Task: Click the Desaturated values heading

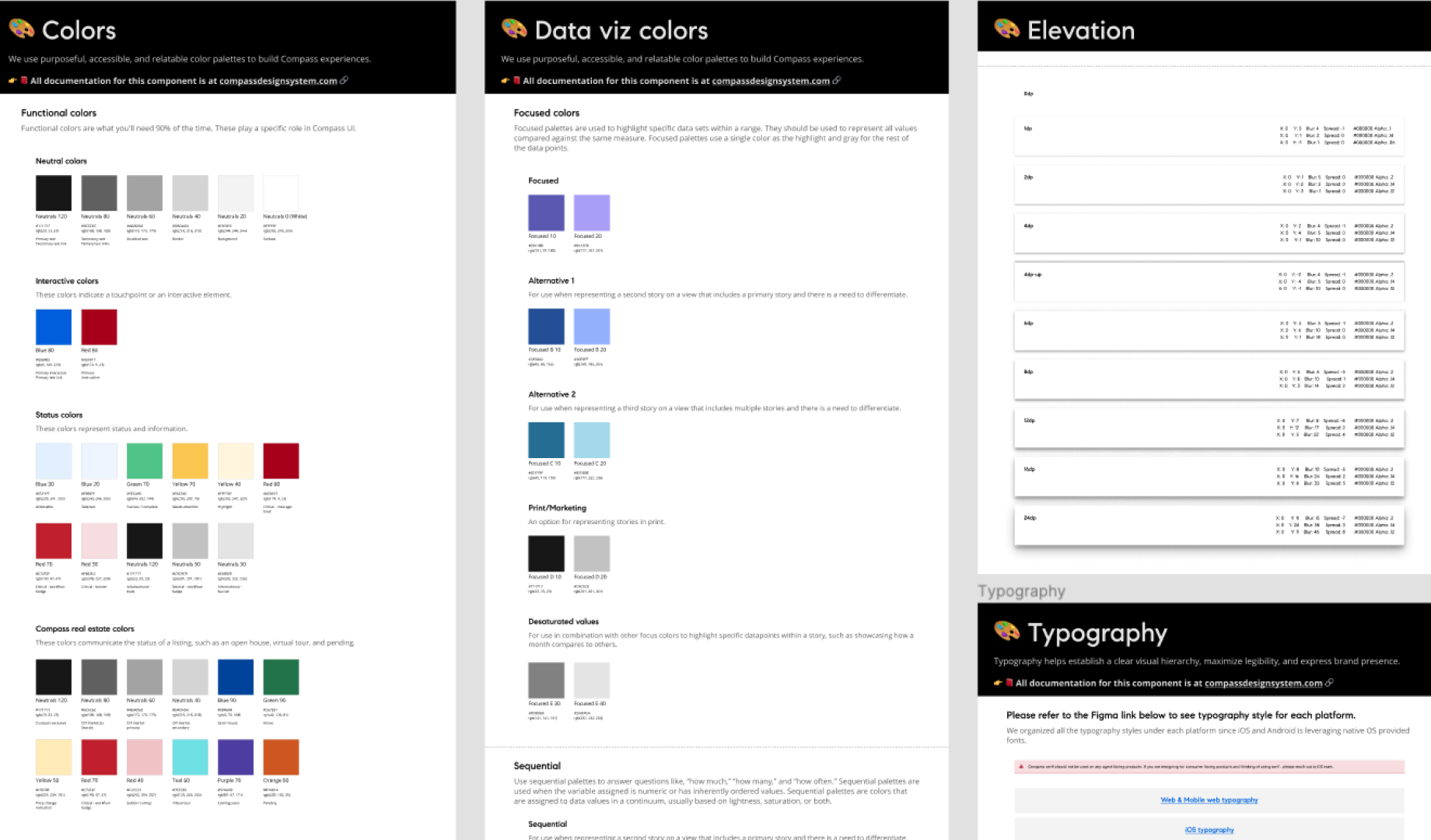Action: (x=563, y=621)
